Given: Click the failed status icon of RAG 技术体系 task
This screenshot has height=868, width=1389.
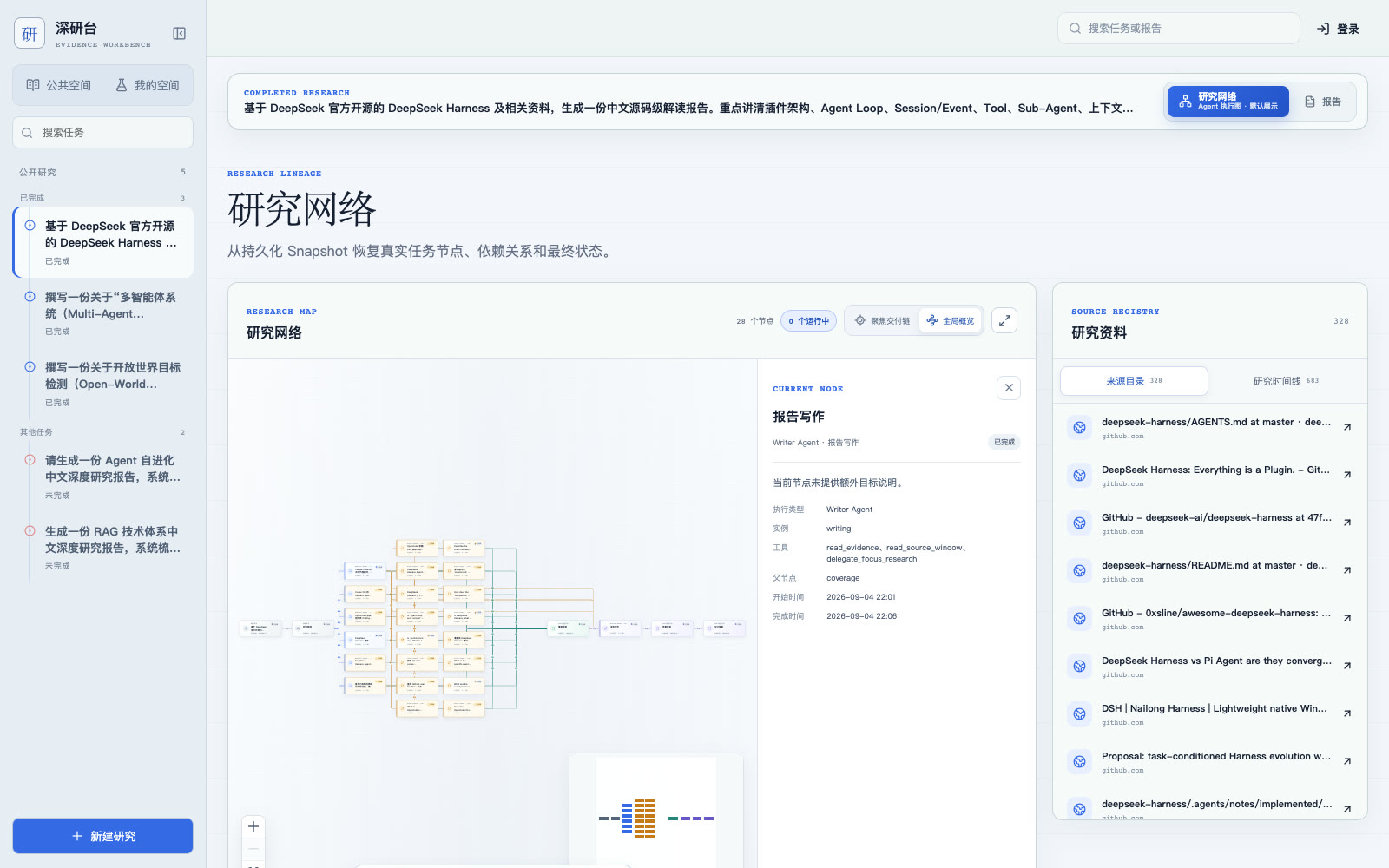Looking at the screenshot, I should [30, 530].
